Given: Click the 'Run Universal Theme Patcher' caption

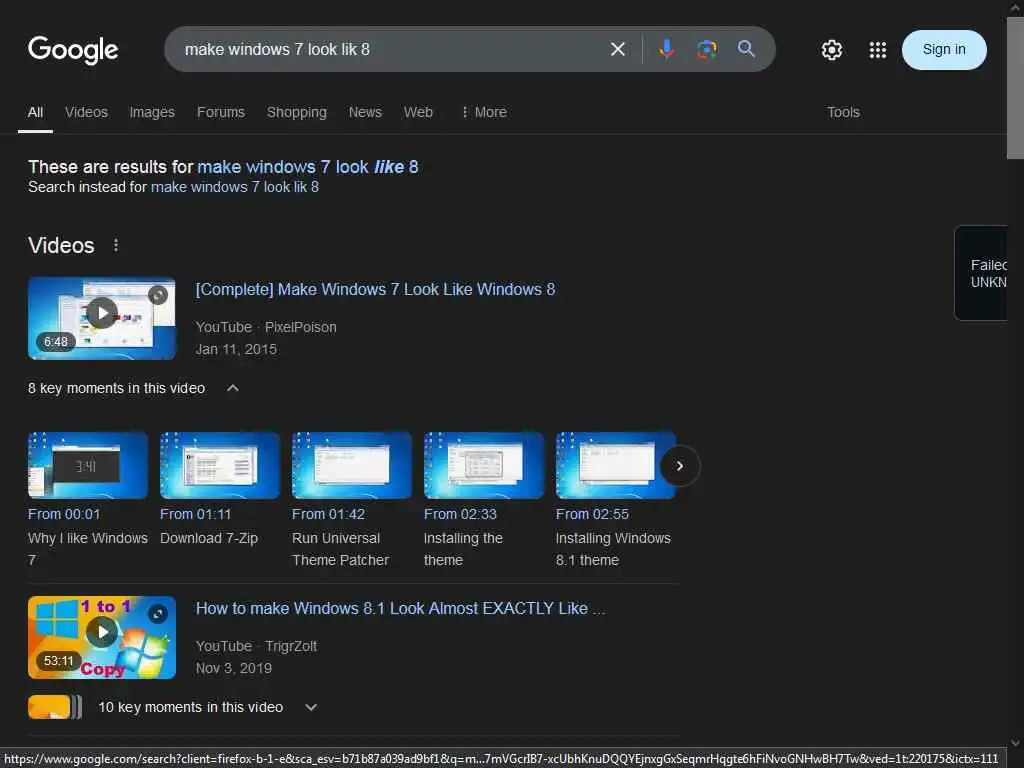Looking at the screenshot, I should click(x=340, y=549).
